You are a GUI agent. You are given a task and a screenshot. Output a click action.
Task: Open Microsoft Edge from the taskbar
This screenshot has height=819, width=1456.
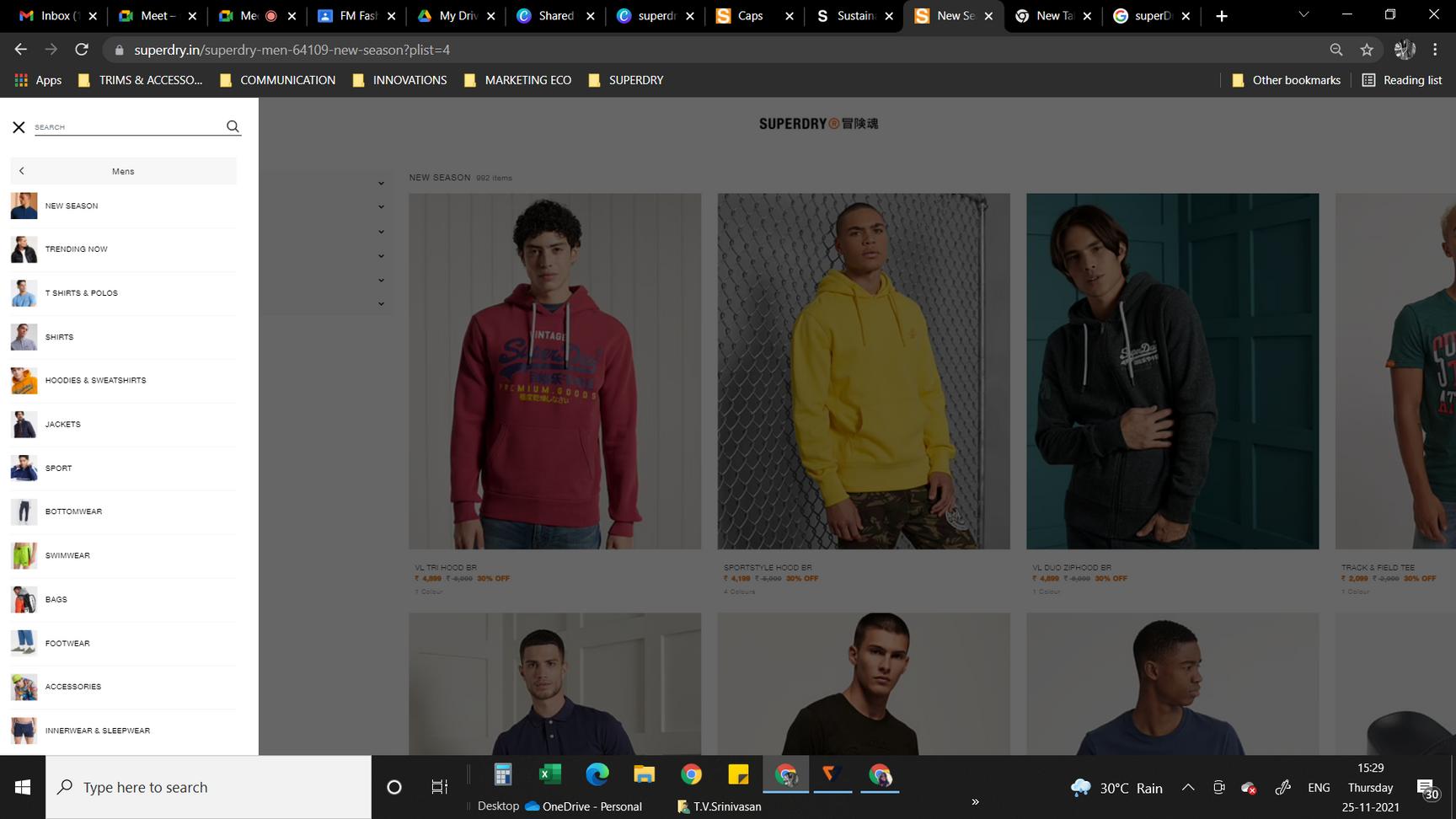point(597,774)
